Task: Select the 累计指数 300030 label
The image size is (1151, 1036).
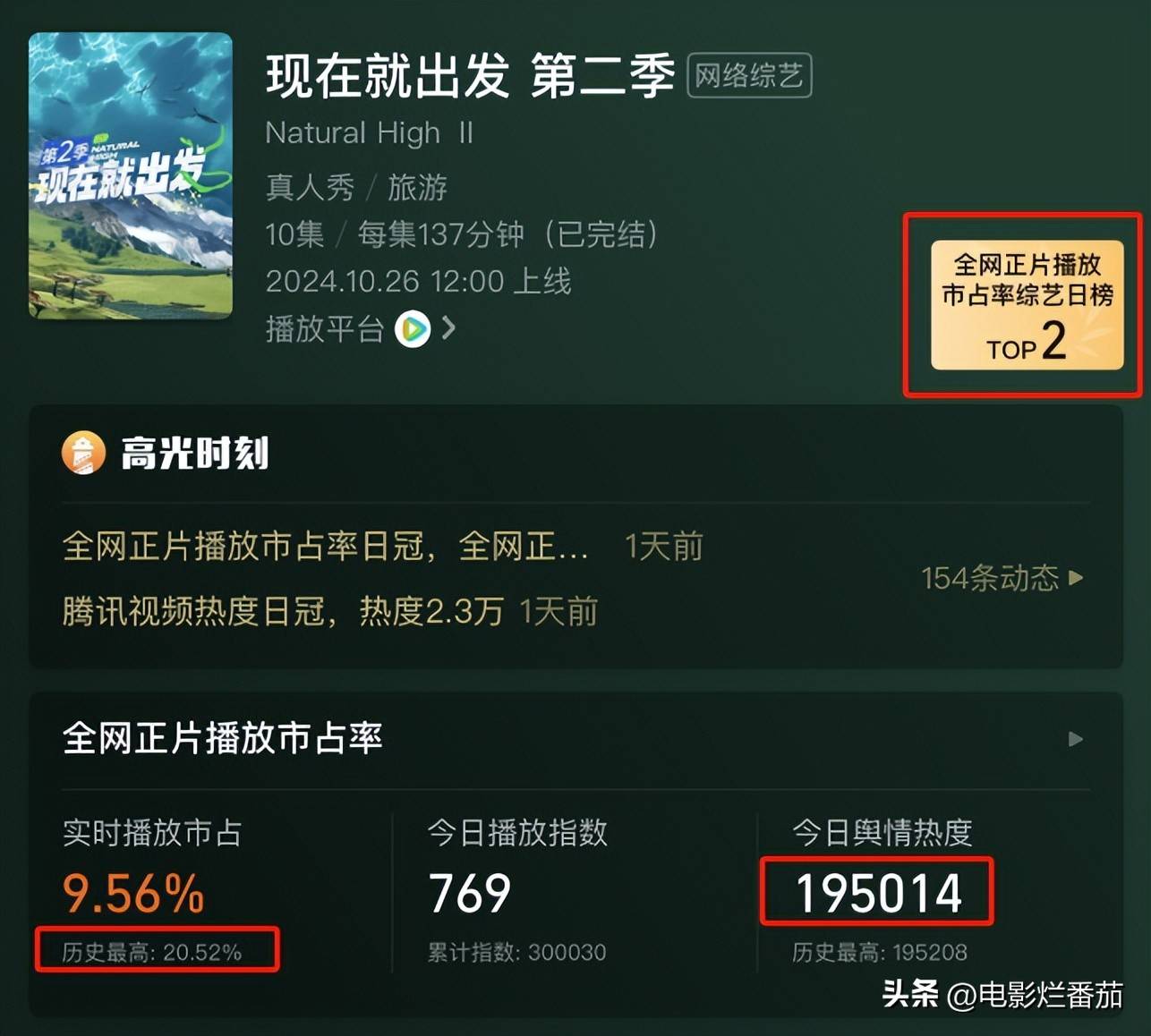Action: click(x=516, y=953)
